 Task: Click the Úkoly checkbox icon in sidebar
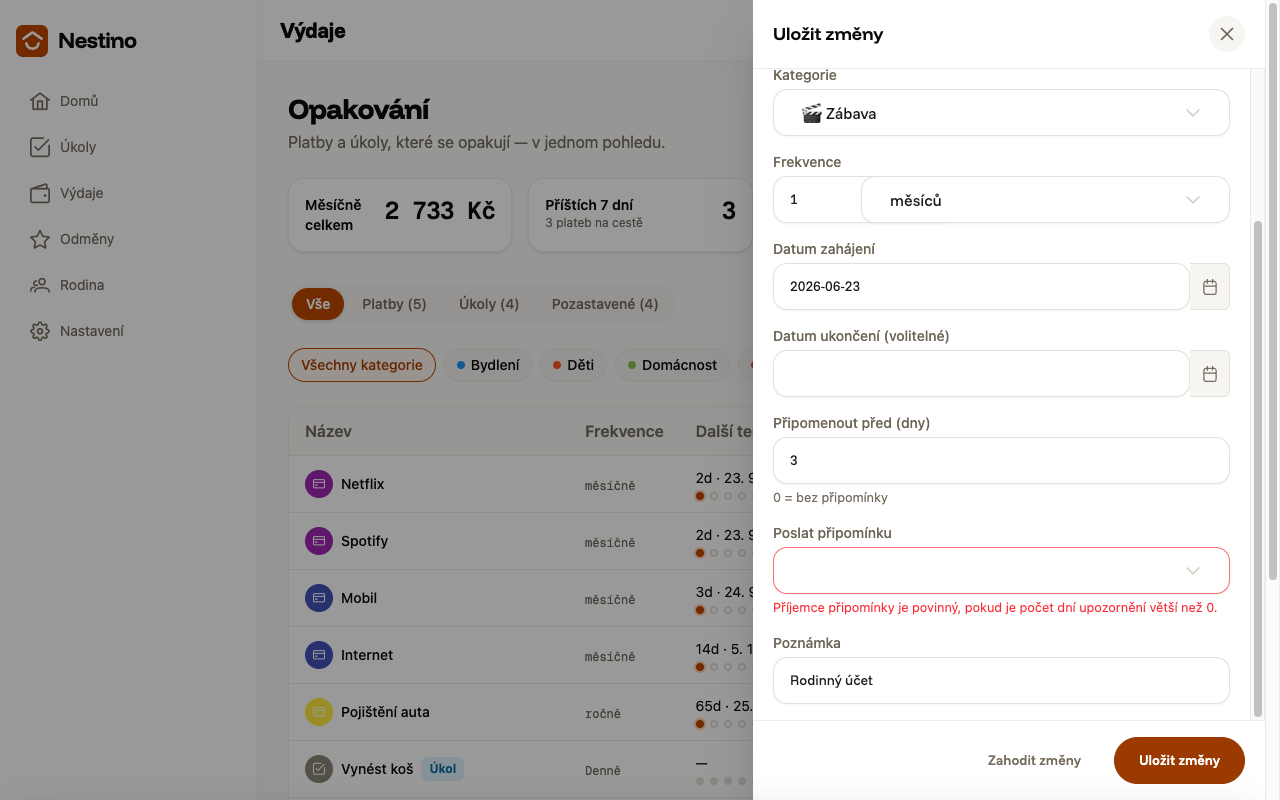coord(40,147)
